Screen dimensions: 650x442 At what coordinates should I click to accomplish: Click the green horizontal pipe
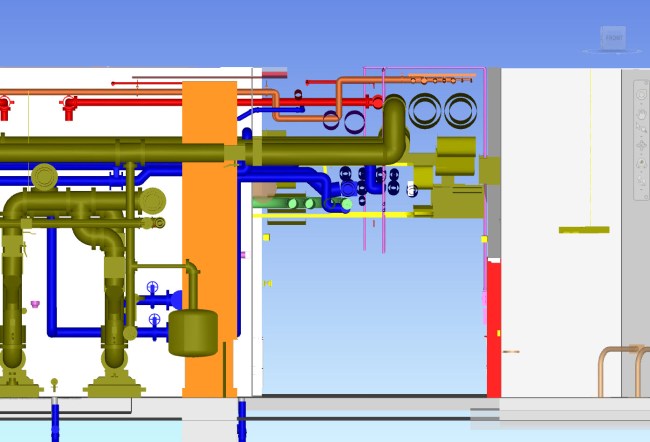(x=300, y=203)
